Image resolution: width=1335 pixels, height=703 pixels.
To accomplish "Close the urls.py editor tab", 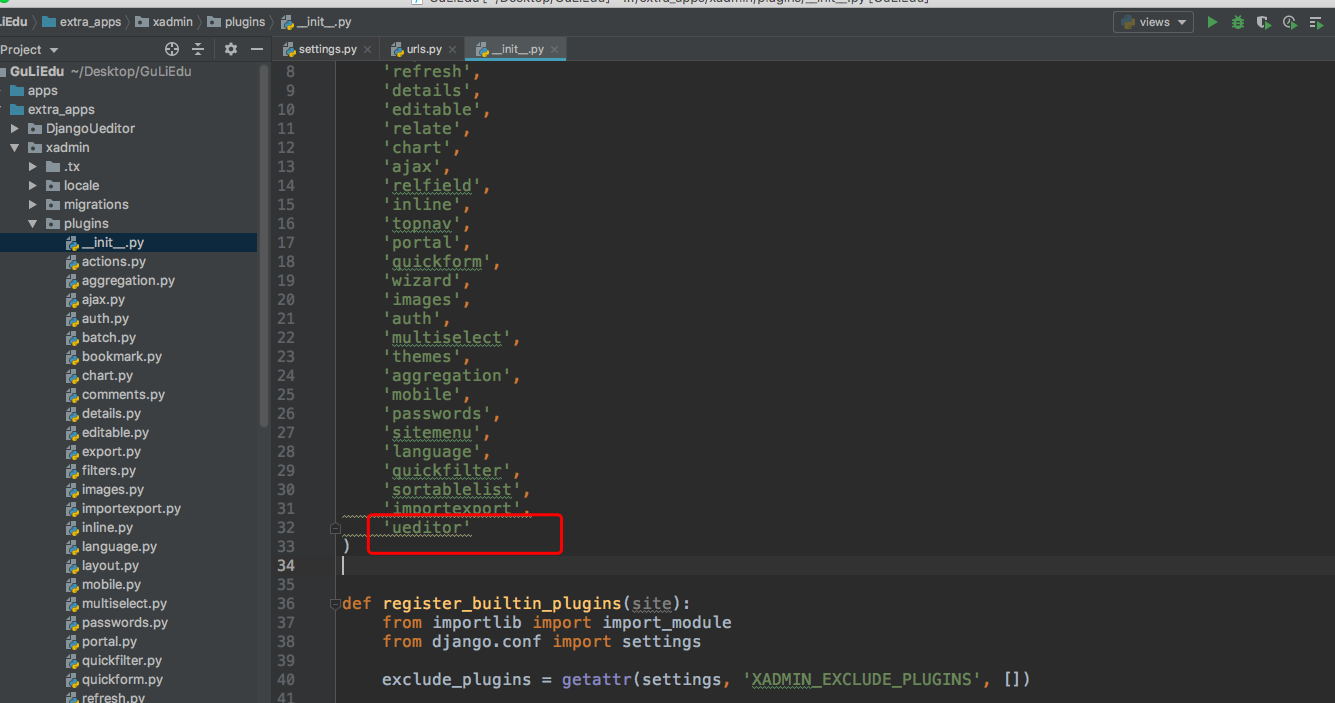I will coord(453,49).
